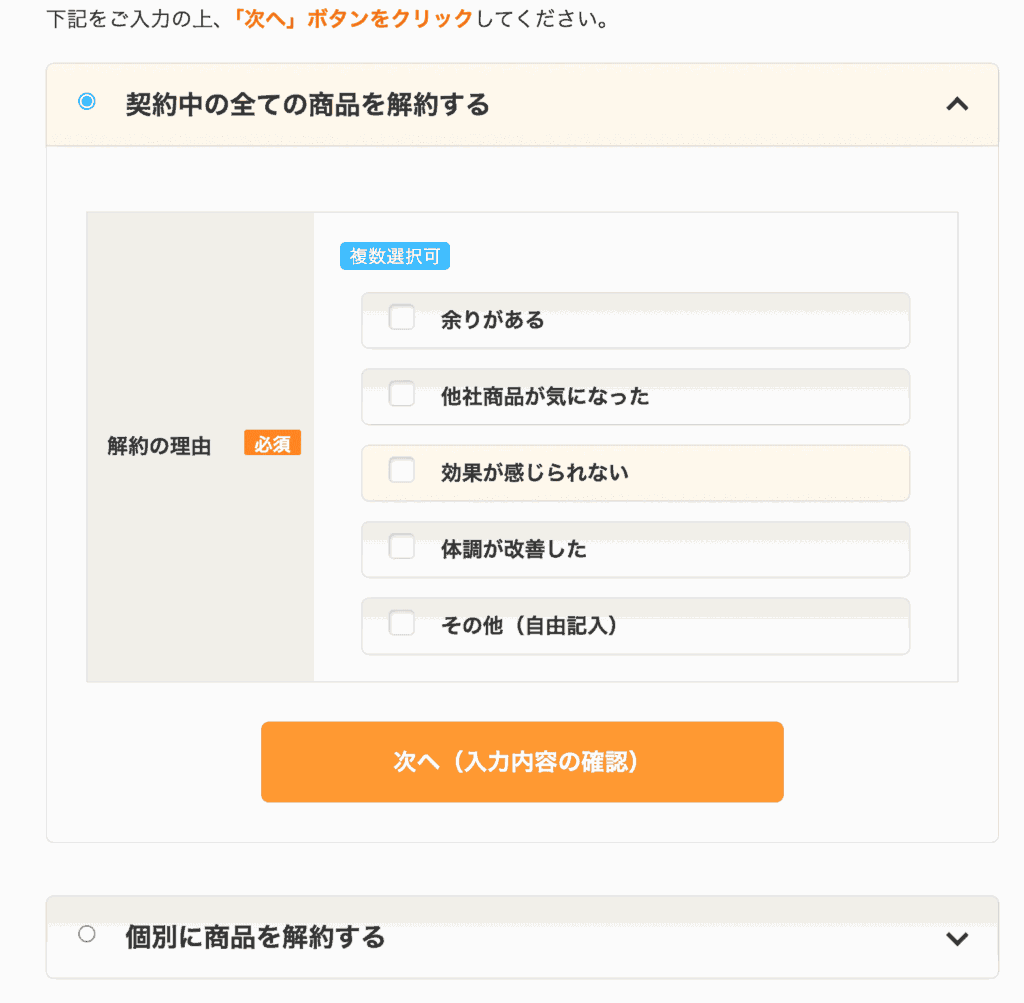Click the 契約中の全ての商品を解約する header title

coord(308,104)
